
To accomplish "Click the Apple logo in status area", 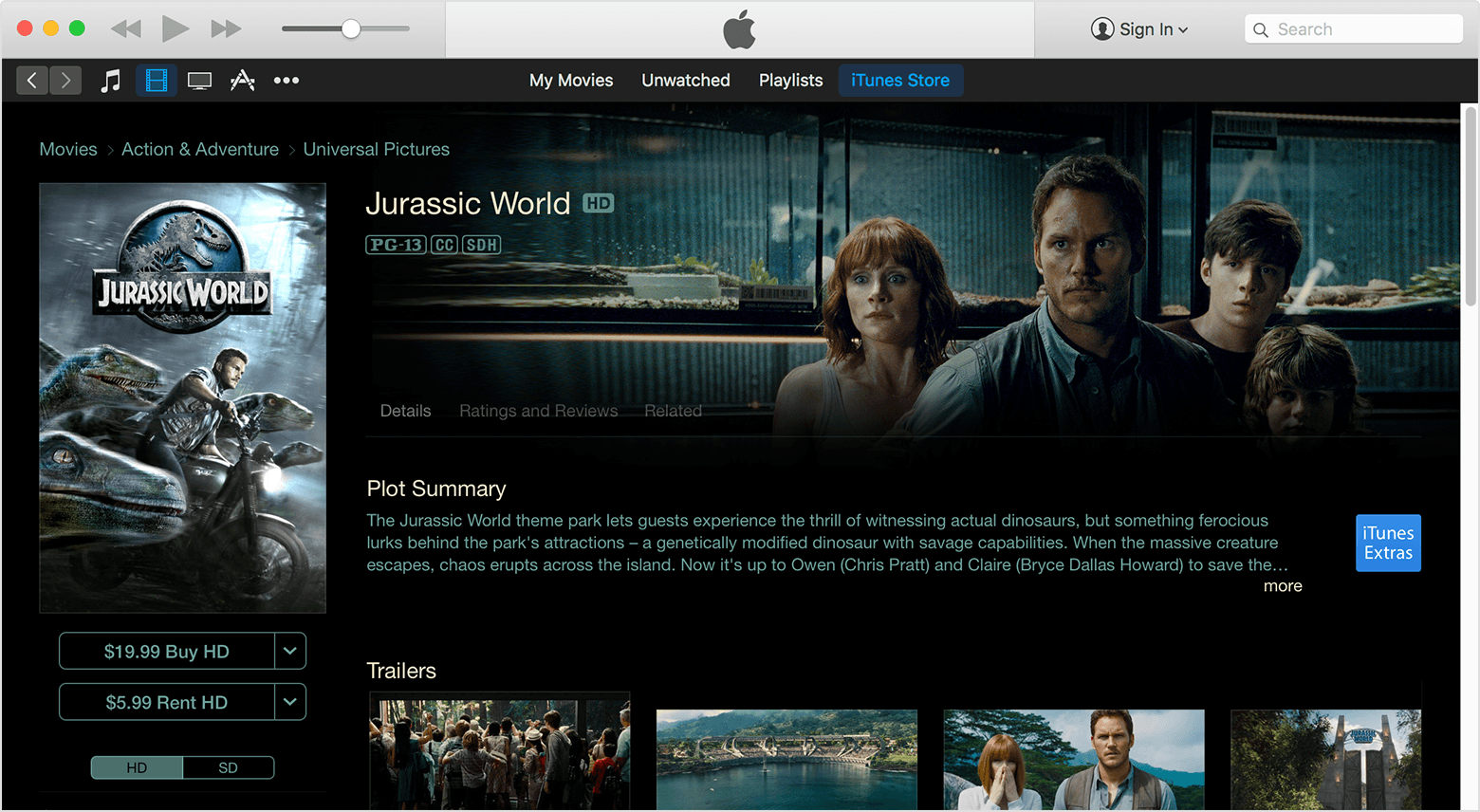I will 740,29.
